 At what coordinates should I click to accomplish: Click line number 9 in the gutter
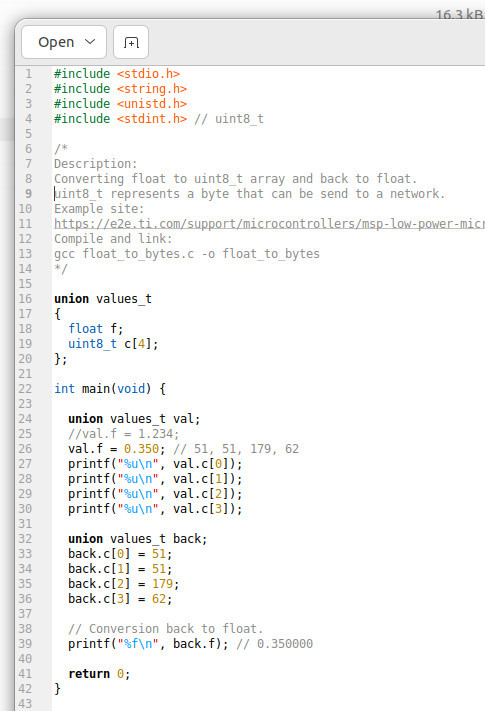tap(29, 194)
